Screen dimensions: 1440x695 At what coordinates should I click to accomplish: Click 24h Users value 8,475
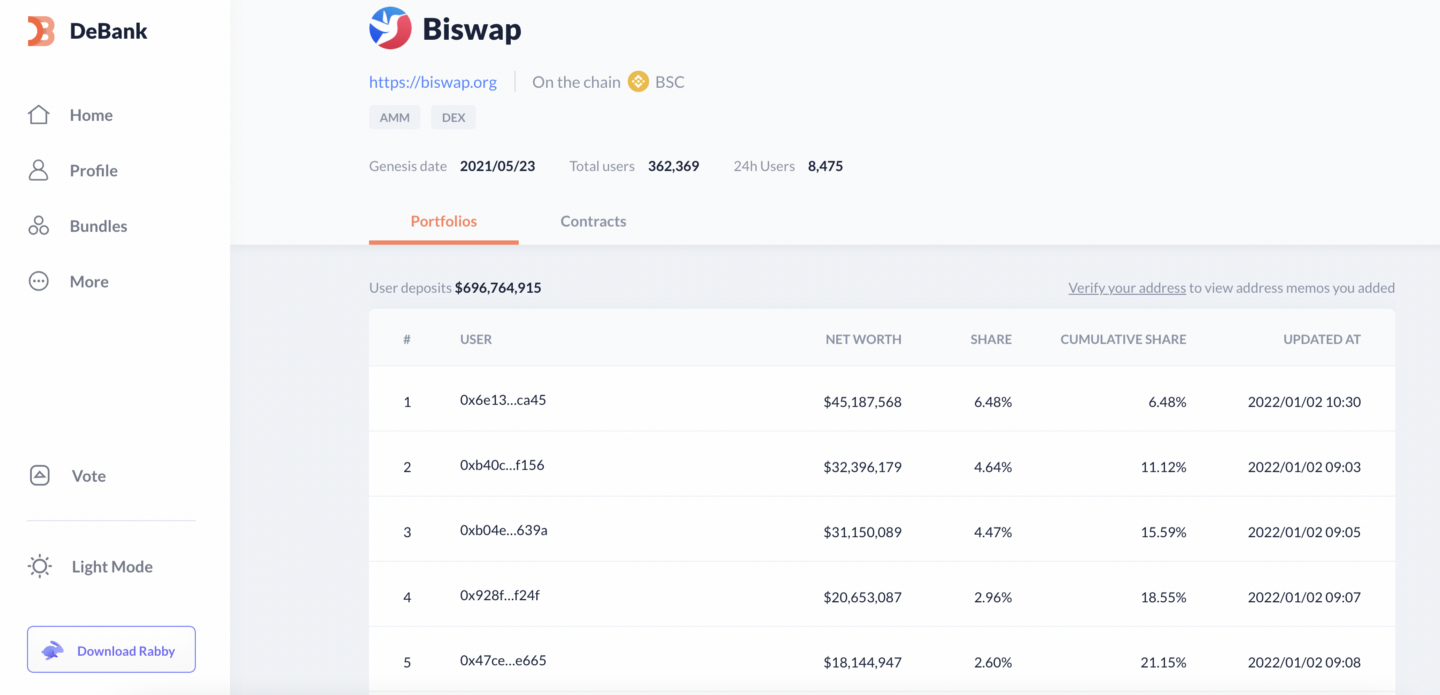[825, 166]
